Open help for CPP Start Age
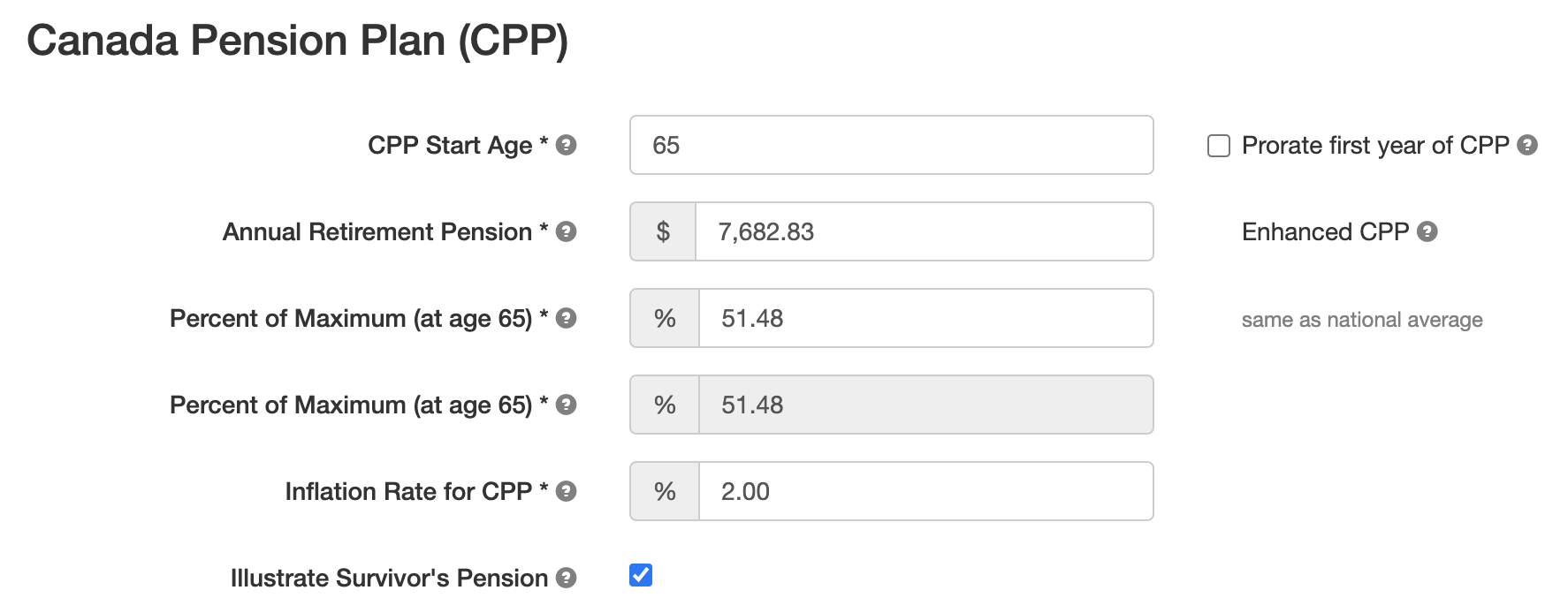This screenshot has height=613, width=1568. point(566,145)
